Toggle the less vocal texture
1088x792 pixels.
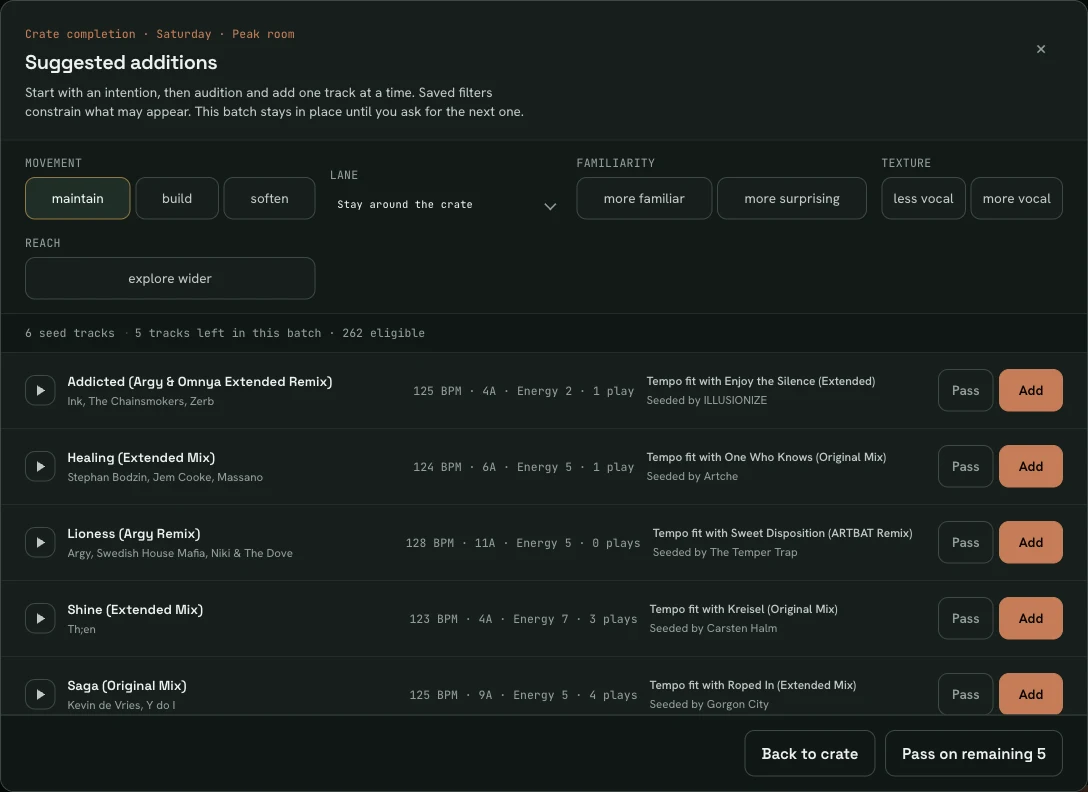[923, 199]
